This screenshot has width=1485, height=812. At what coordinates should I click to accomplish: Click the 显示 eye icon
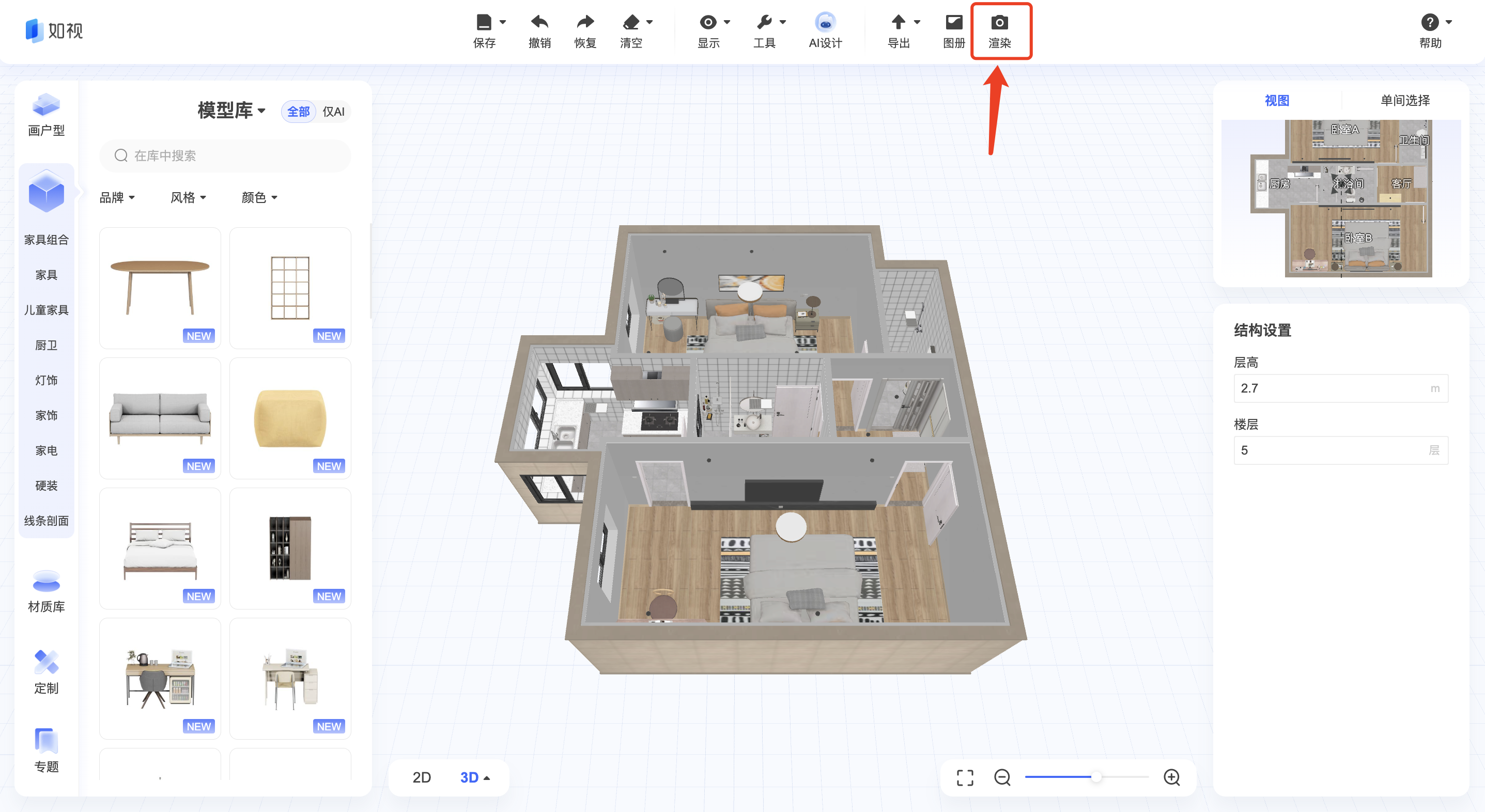[708, 23]
